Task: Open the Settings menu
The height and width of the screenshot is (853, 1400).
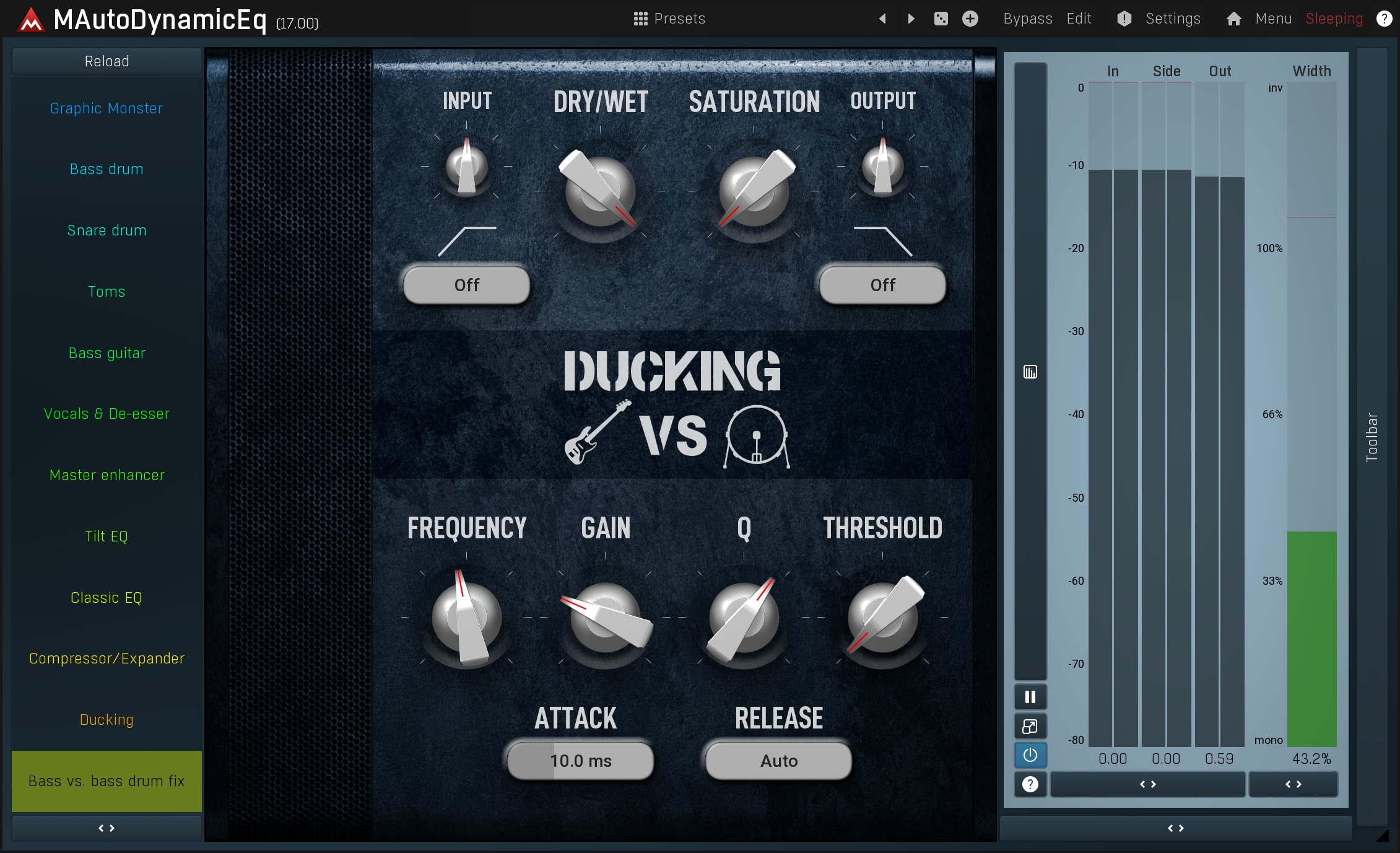Action: [x=1172, y=19]
